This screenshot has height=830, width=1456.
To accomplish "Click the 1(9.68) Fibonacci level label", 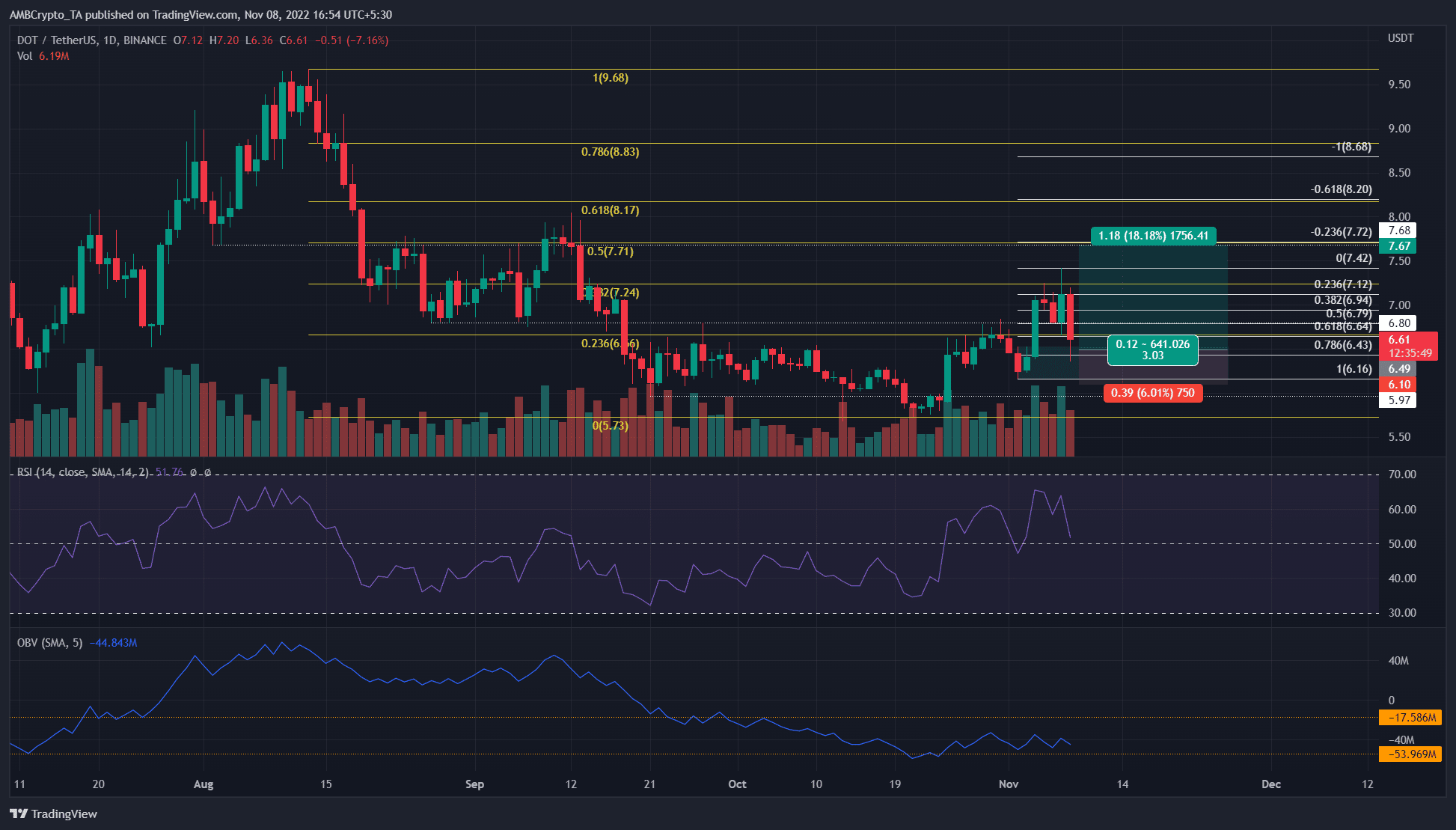I will (611, 78).
